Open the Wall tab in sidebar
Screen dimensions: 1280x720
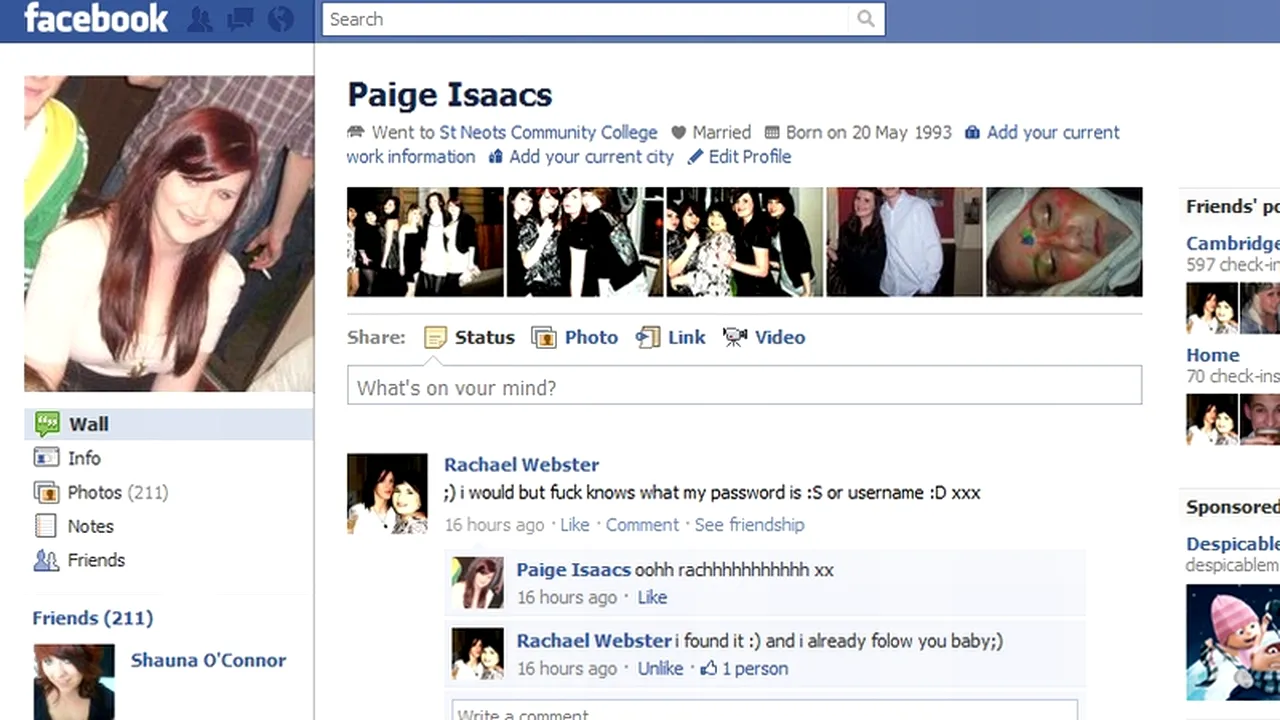88,424
